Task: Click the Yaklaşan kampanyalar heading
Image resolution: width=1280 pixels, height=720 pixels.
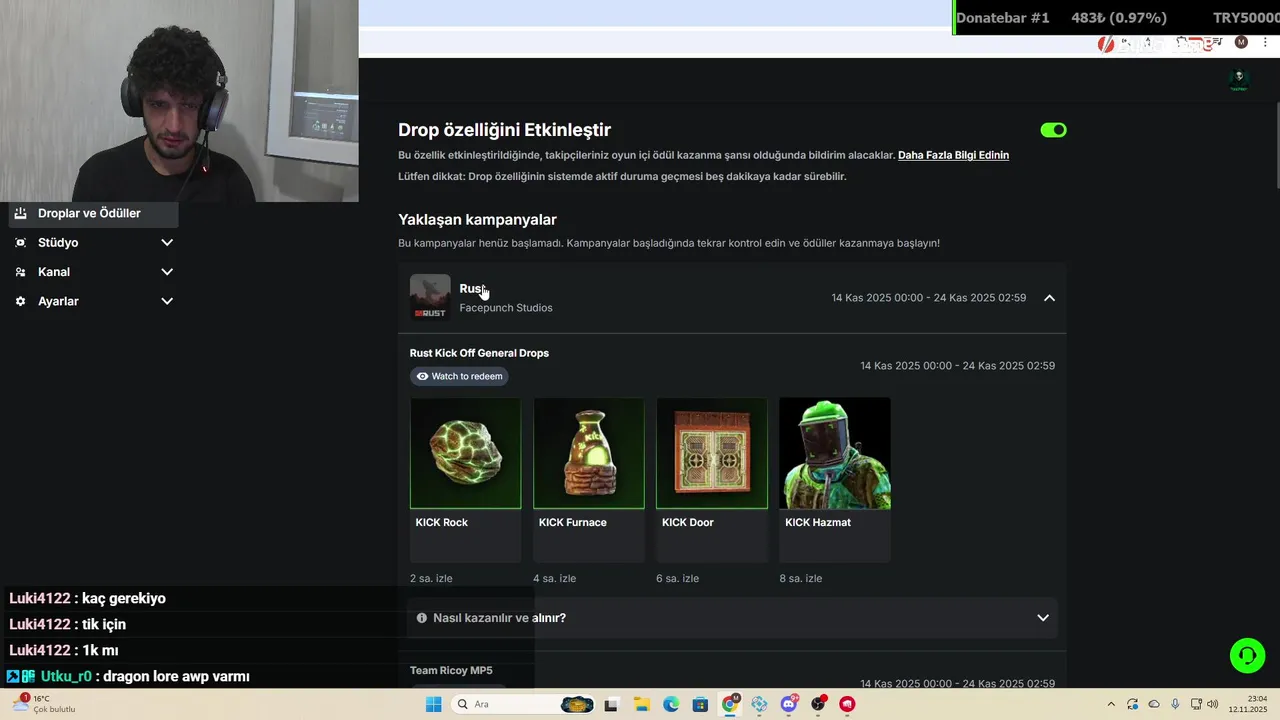Action: tap(477, 220)
